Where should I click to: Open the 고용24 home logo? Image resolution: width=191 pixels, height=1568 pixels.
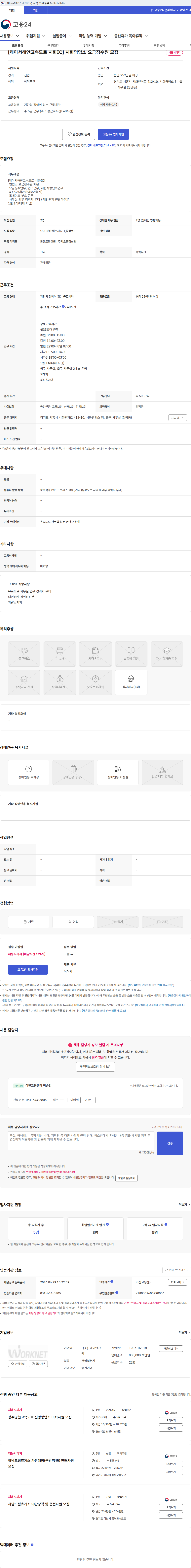point(16,24)
